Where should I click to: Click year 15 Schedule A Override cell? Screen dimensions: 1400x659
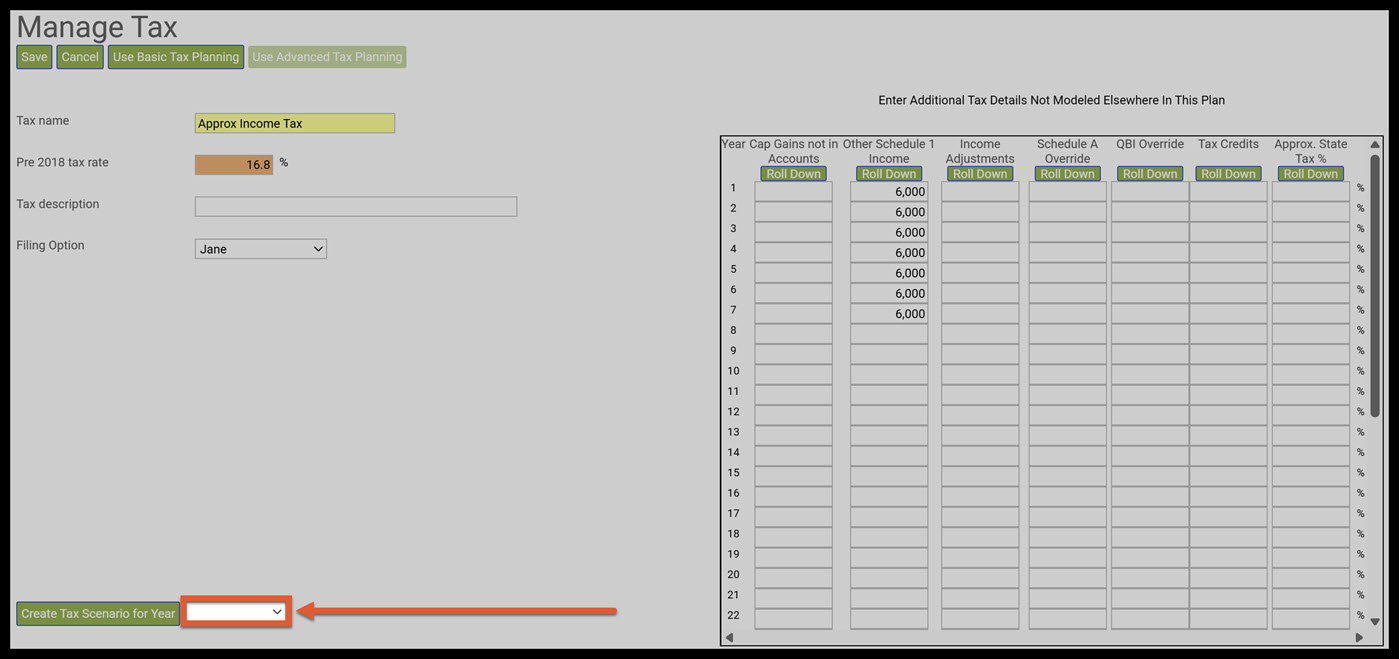coord(1068,476)
